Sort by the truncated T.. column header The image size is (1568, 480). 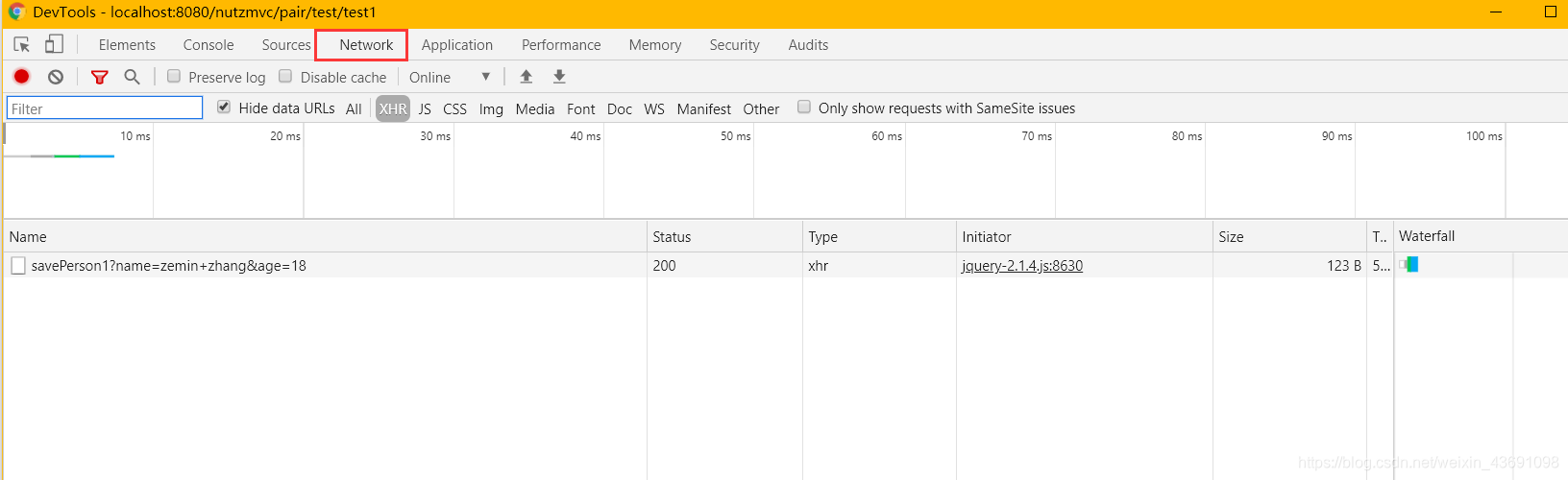[x=1381, y=236]
